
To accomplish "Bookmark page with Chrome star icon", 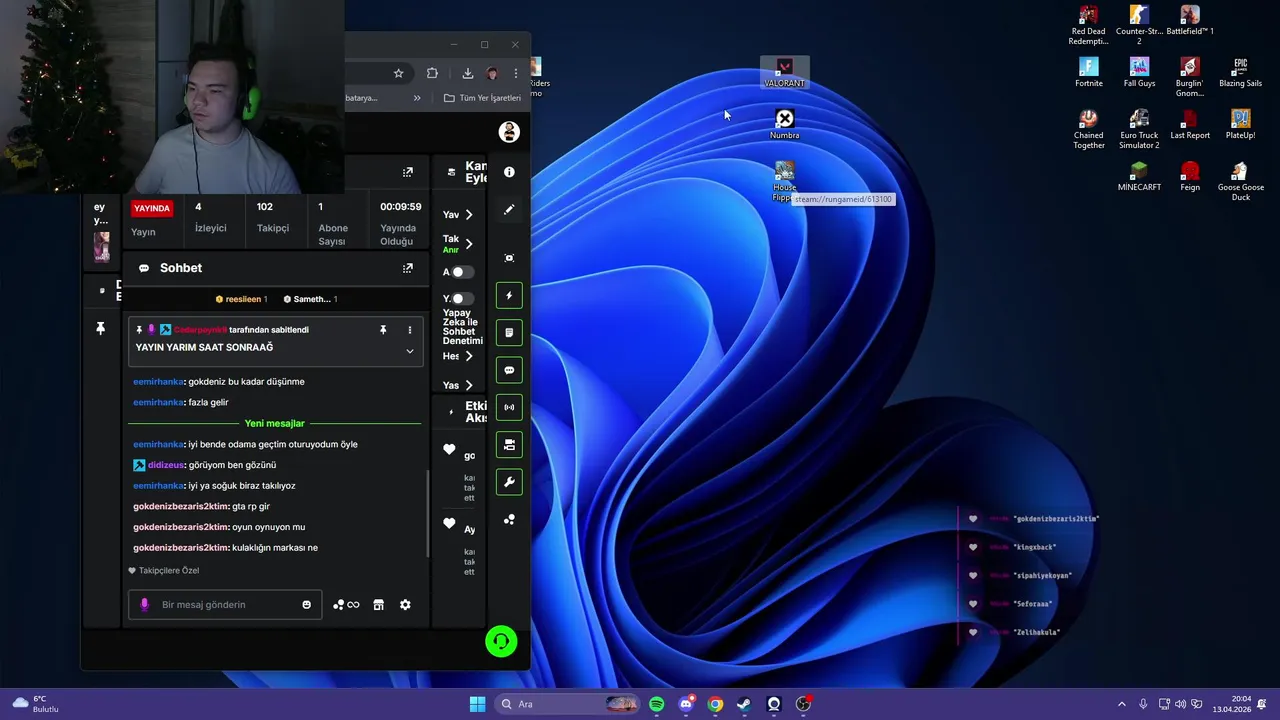I will click(x=398, y=73).
